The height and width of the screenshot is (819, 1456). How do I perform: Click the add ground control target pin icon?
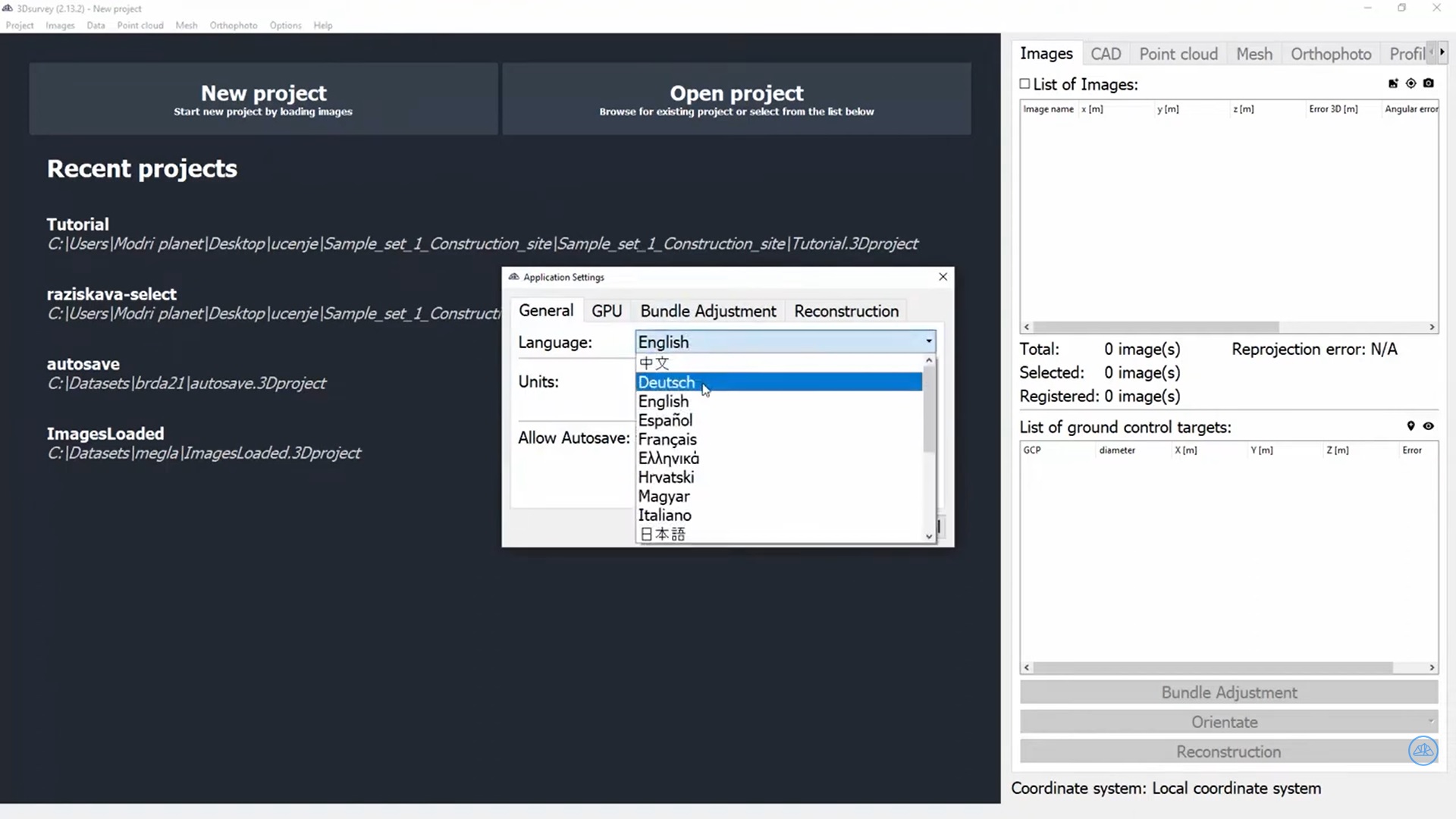(1411, 426)
